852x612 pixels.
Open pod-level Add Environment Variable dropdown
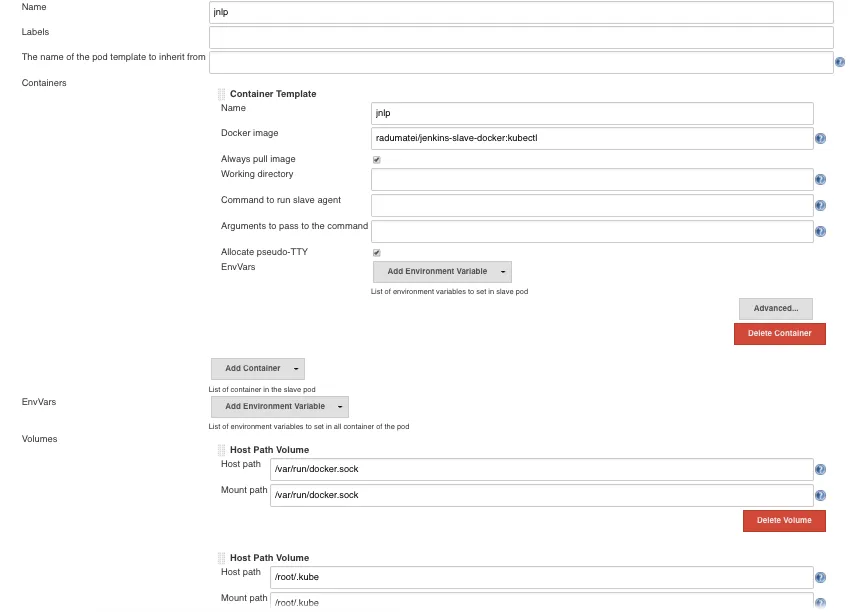280,407
